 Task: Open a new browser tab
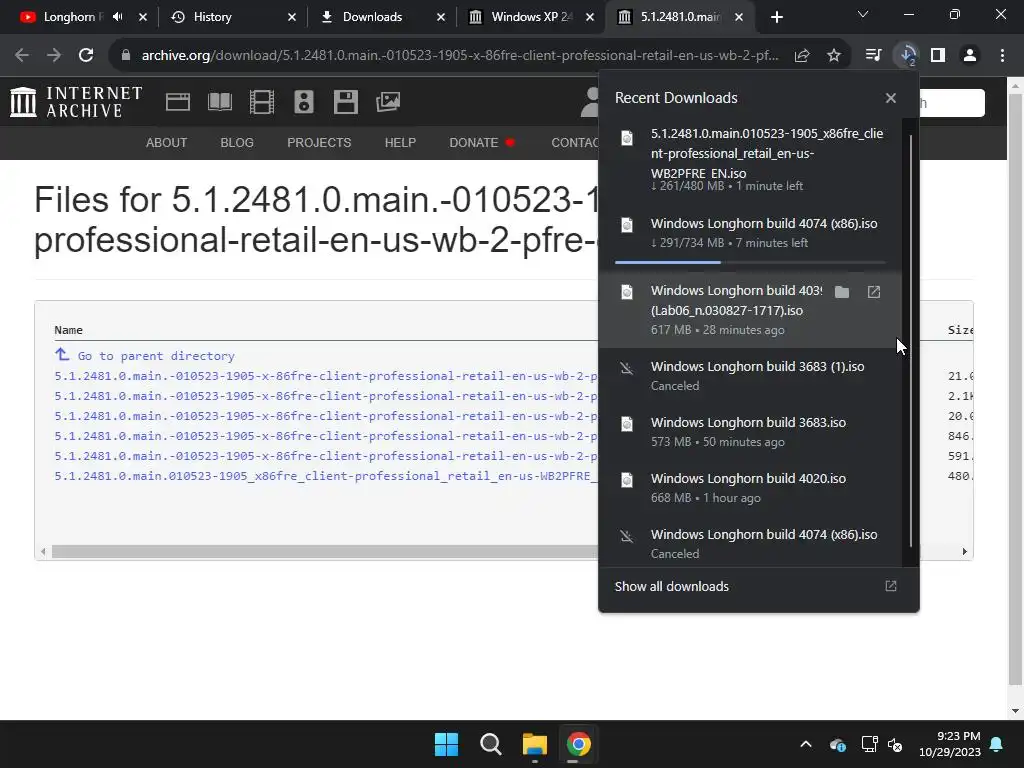776,17
